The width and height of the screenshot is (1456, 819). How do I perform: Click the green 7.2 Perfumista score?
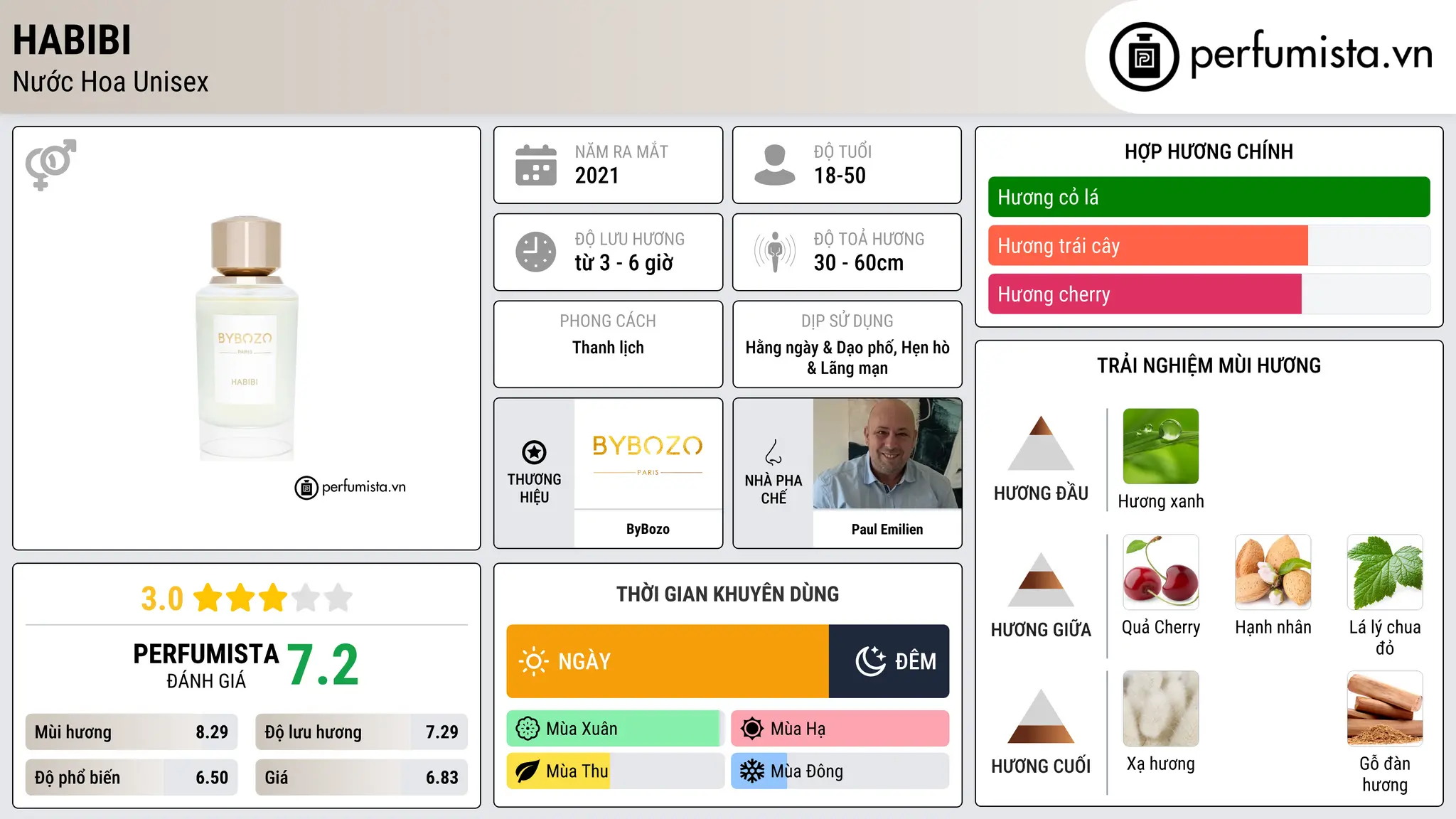tap(323, 665)
